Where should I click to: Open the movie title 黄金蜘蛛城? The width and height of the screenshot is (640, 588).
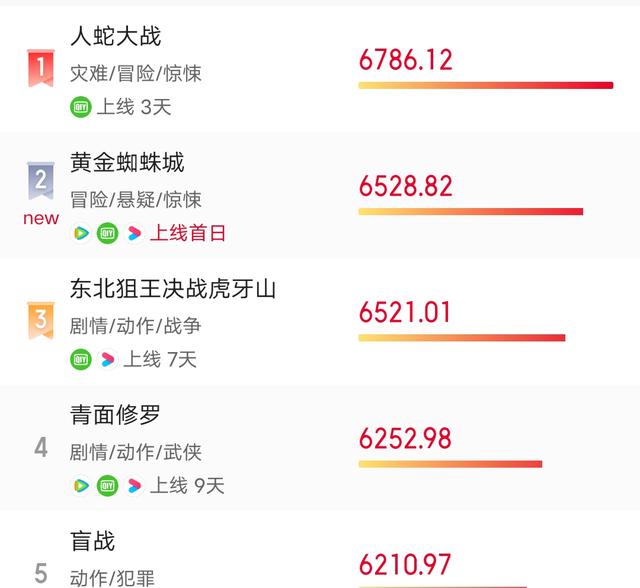point(127,162)
